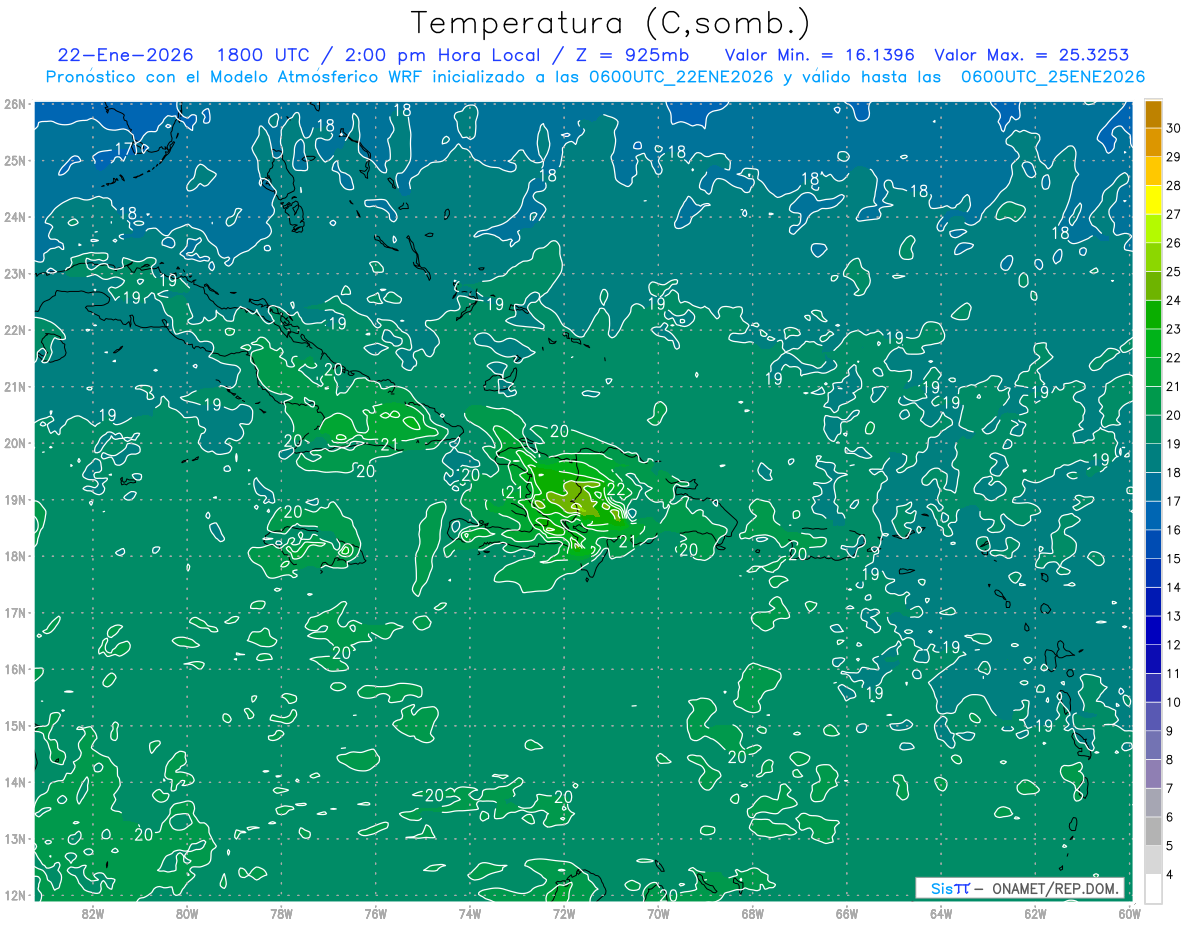
Task: Click the 76W longitude axis label
Action: [x=375, y=913]
